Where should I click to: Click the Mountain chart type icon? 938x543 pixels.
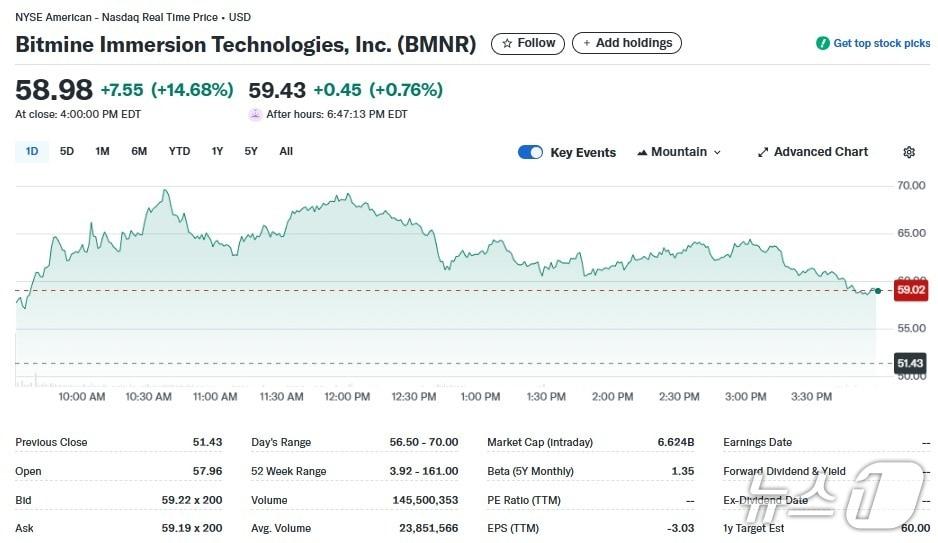642,152
